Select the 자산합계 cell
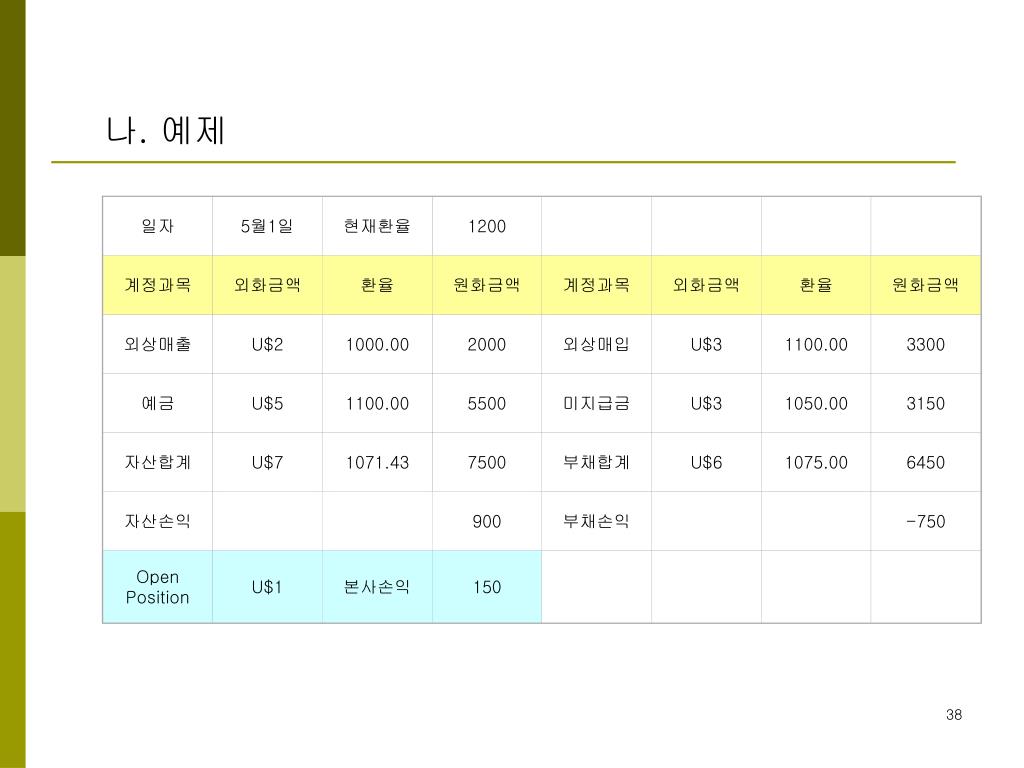 pyautogui.click(x=157, y=462)
